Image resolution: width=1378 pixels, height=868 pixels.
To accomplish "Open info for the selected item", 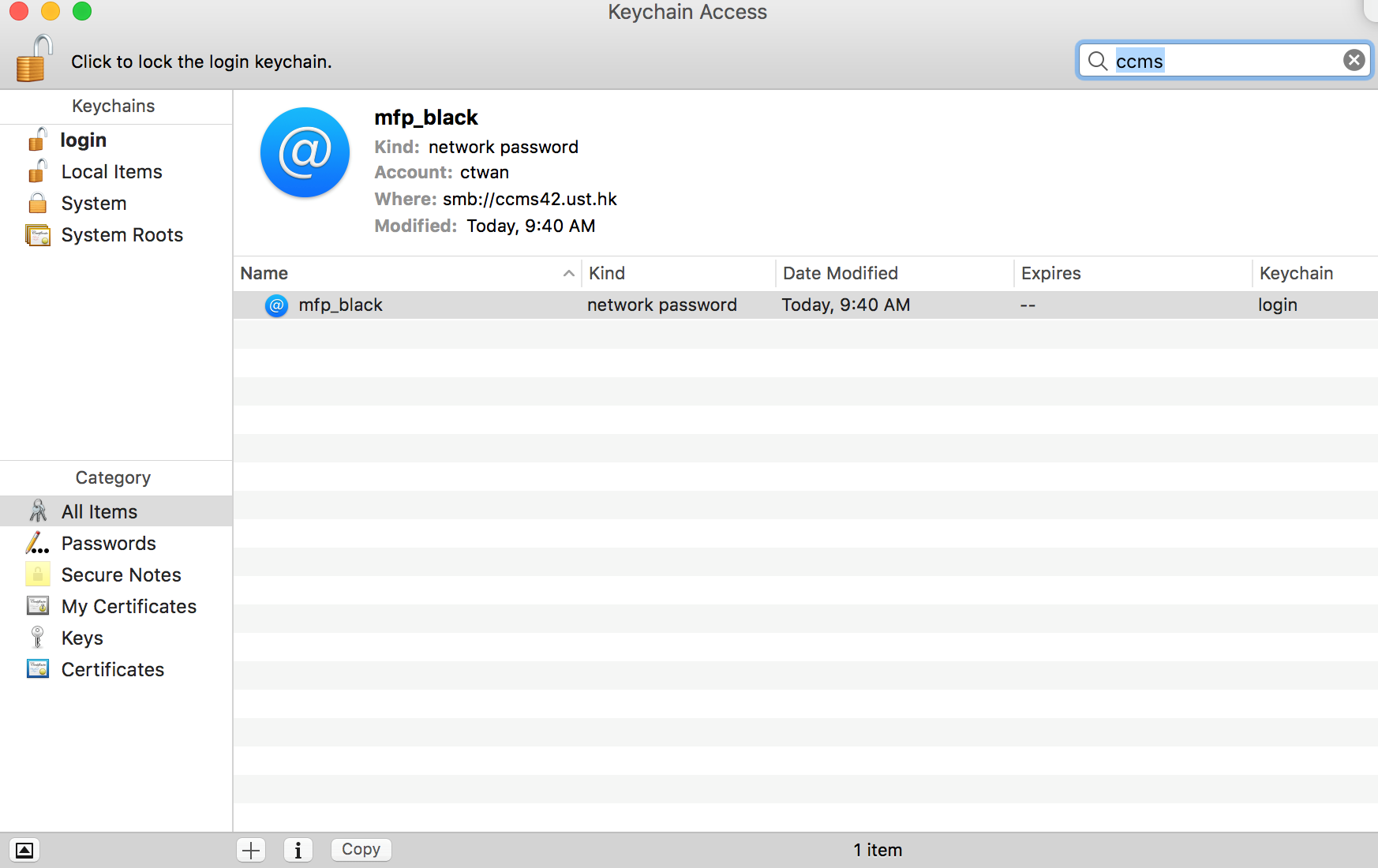I will 298,850.
